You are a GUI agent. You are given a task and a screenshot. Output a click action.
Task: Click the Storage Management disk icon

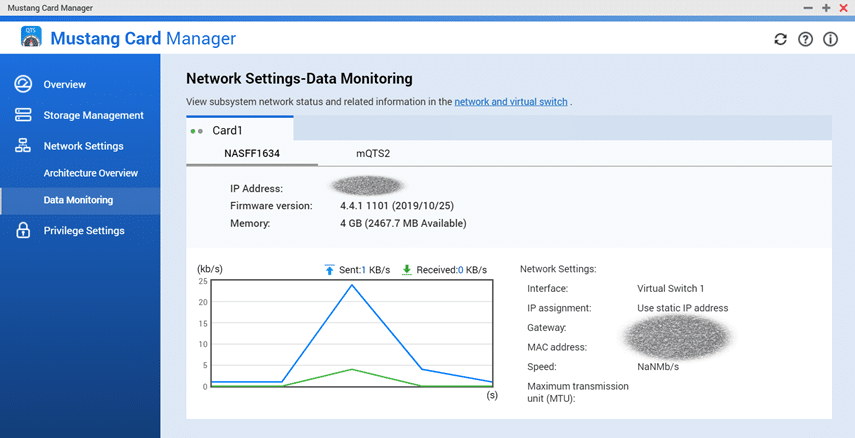(x=23, y=115)
